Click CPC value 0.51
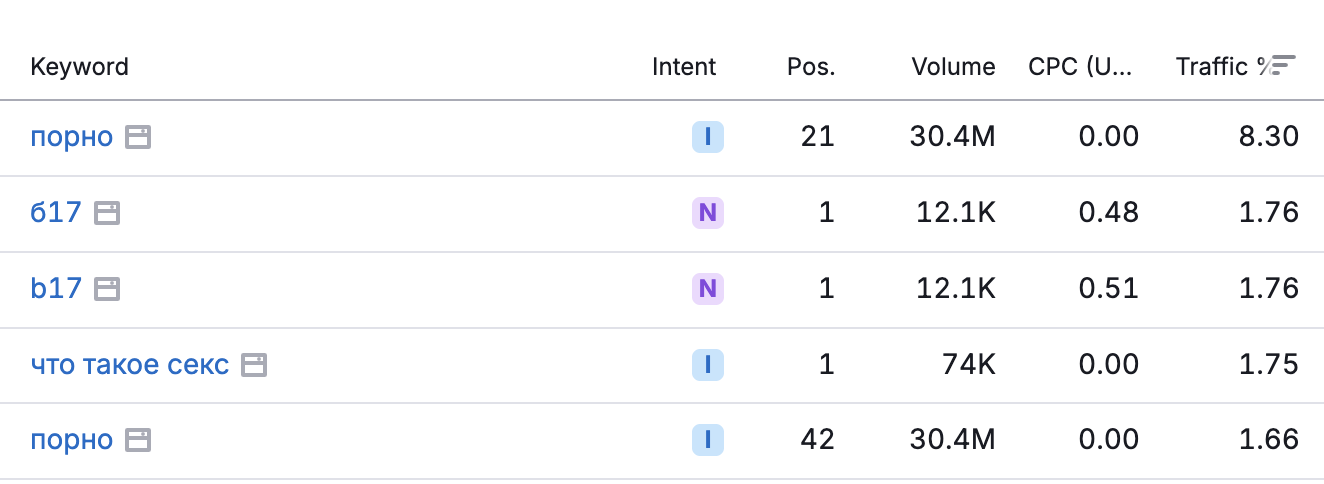 tap(1109, 289)
